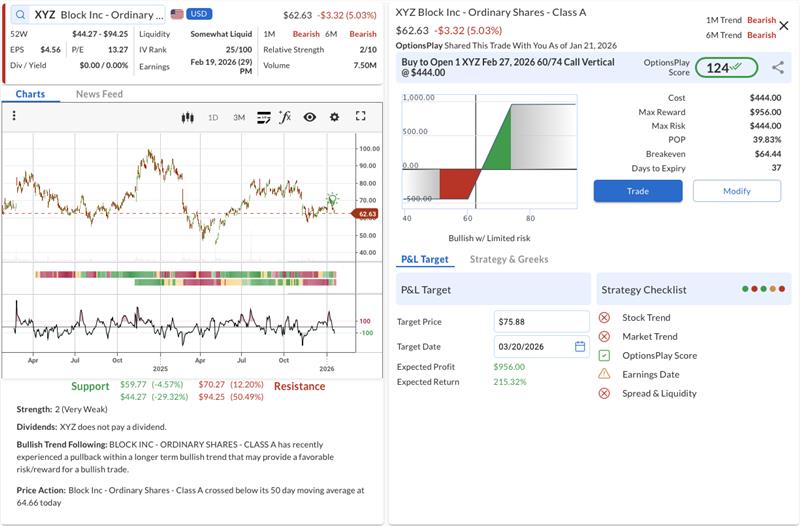Toggle chart visibility eye icon
The width and height of the screenshot is (800, 527).
coord(310,117)
